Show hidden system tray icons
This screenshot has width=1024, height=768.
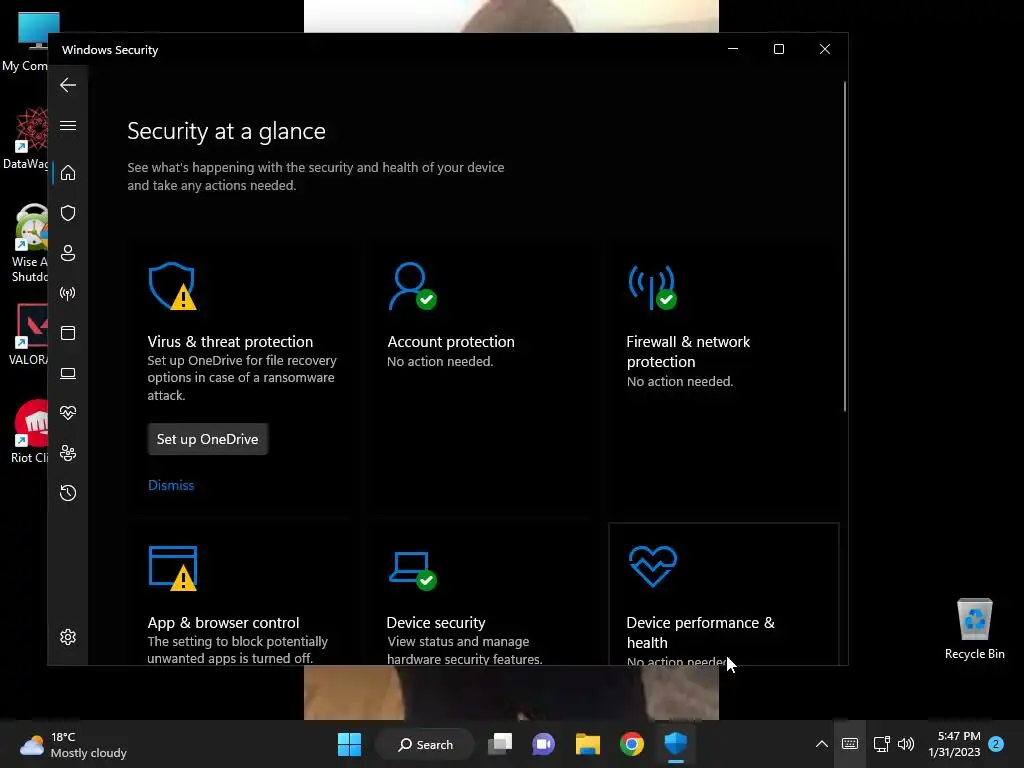[822, 744]
